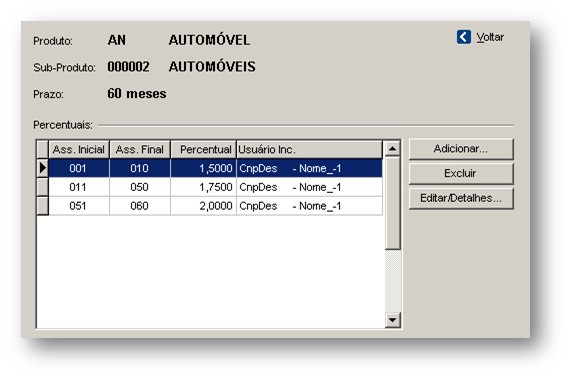Click the Adicionar... button
The width and height of the screenshot is (572, 380).
click(x=461, y=149)
